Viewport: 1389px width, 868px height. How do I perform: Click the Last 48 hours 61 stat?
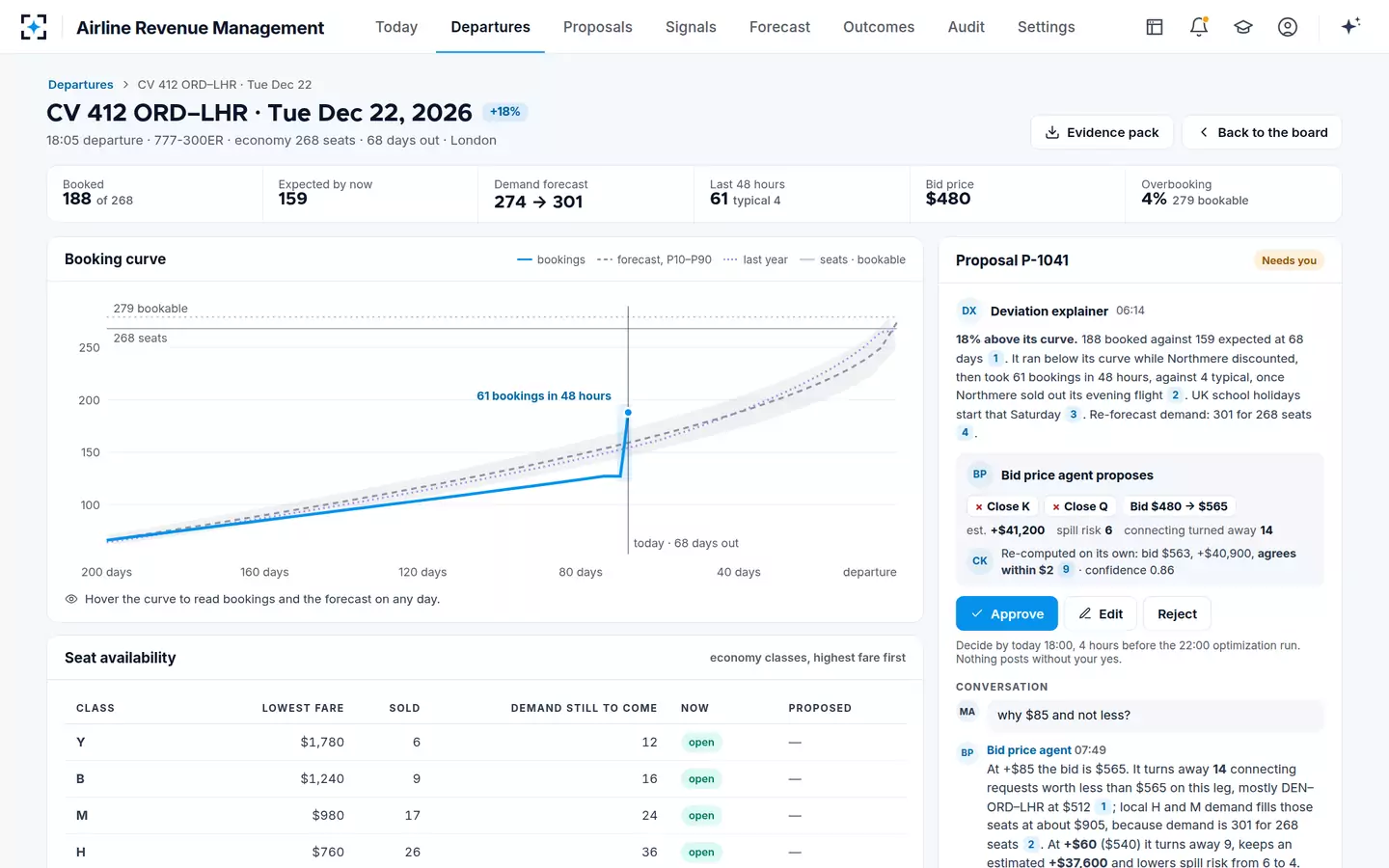[802, 194]
